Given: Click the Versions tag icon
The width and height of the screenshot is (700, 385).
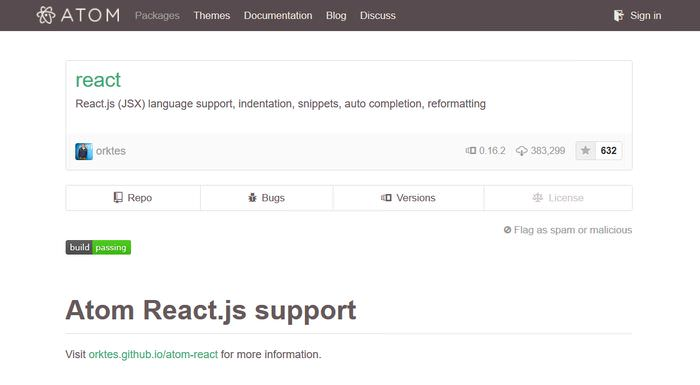Looking at the screenshot, I should [x=386, y=197].
